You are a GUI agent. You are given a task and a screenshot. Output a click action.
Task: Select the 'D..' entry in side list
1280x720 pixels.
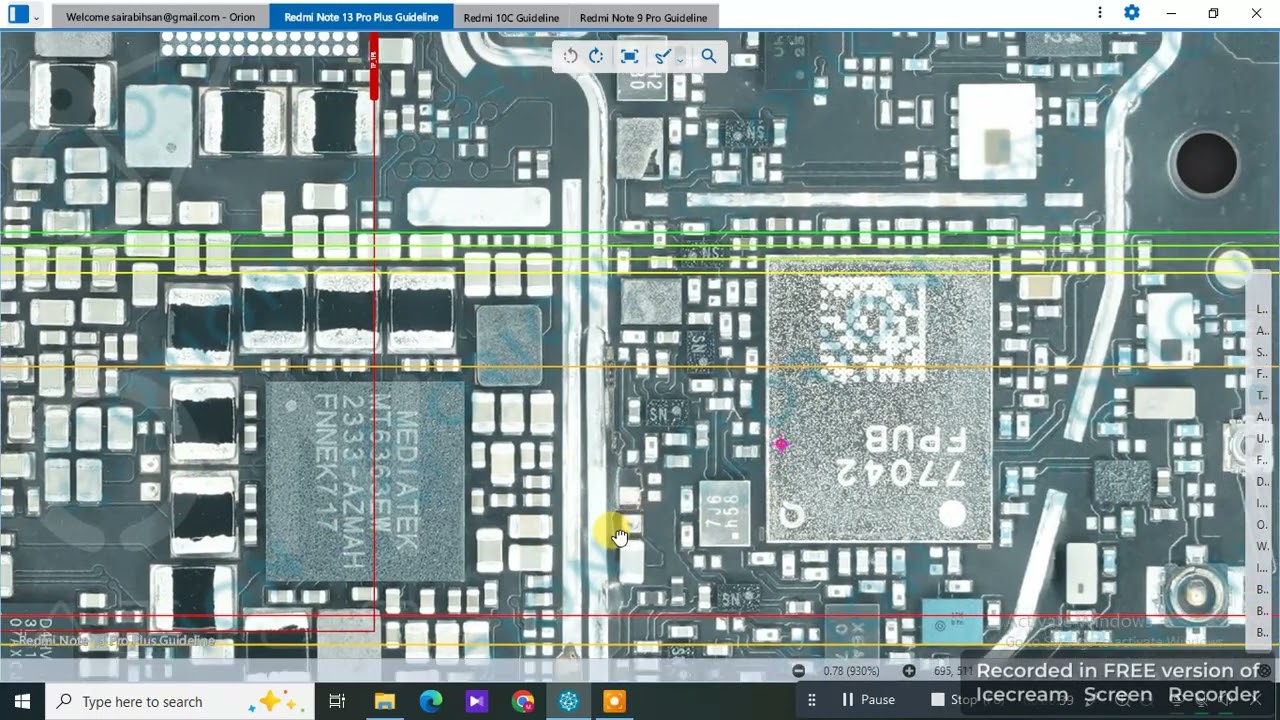point(1262,482)
